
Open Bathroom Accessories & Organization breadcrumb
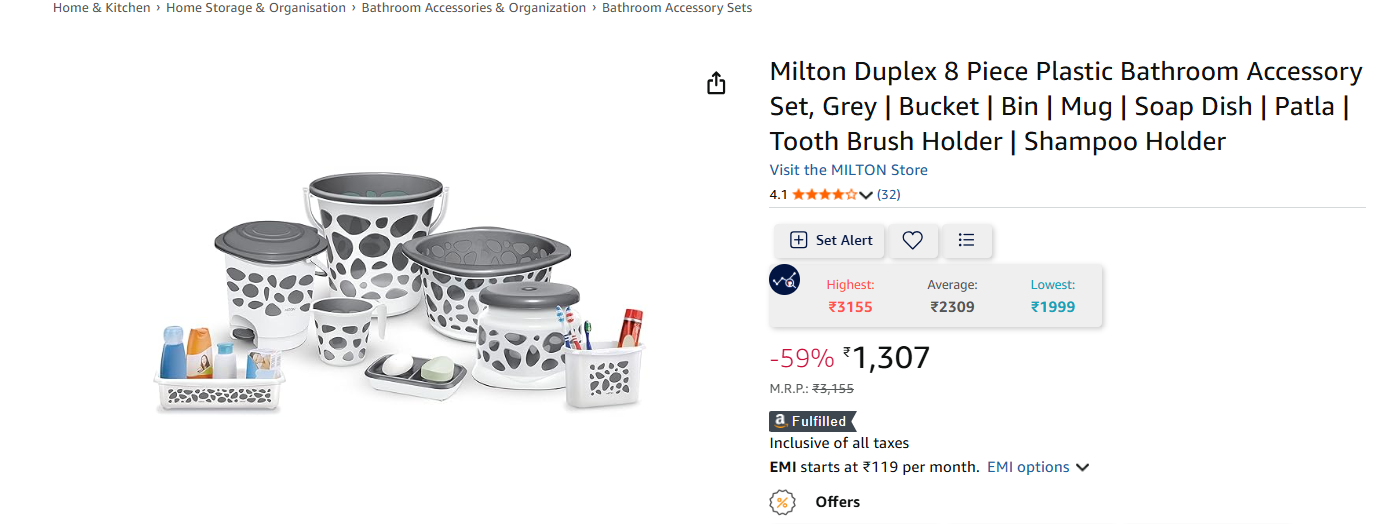coord(474,8)
